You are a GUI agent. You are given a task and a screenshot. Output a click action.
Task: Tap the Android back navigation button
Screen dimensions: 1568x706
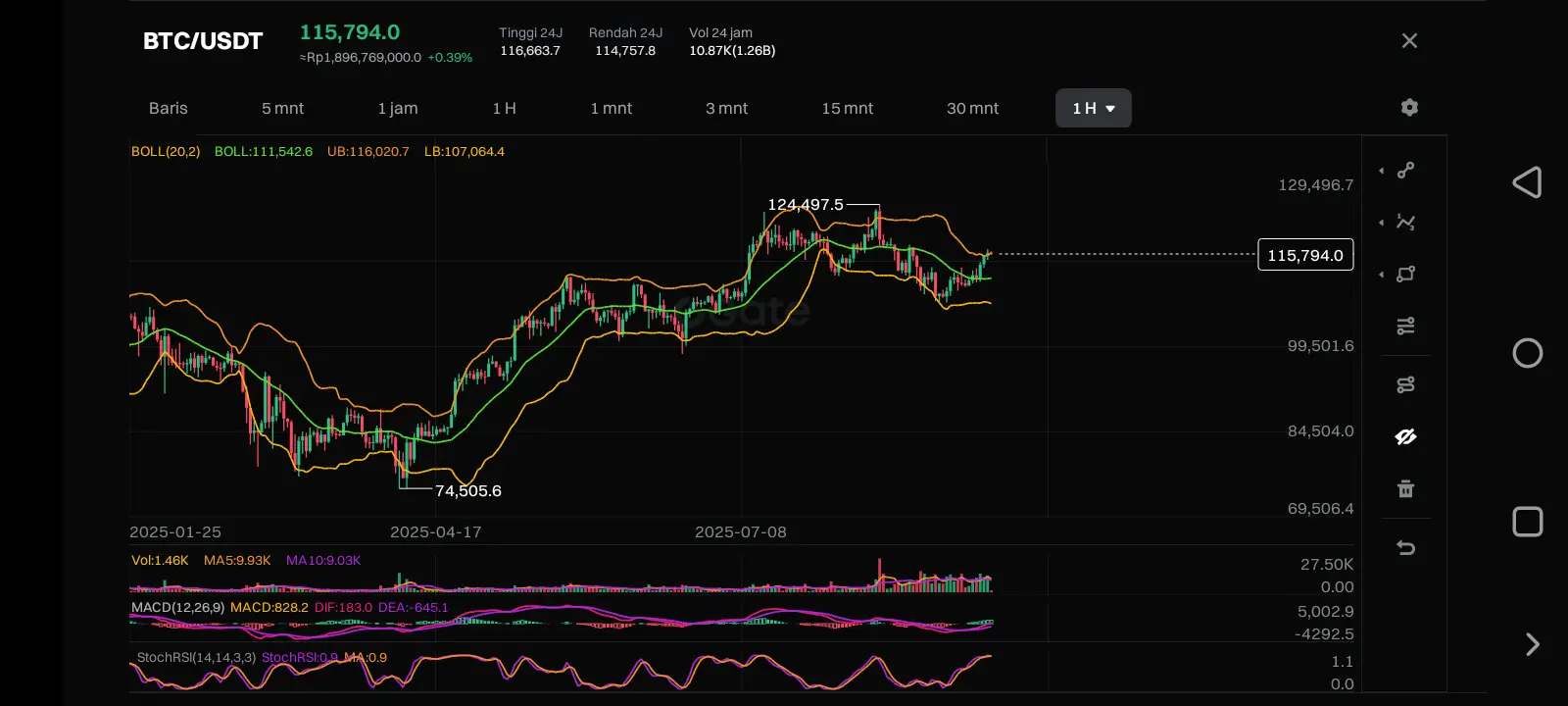click(1527, 182)
